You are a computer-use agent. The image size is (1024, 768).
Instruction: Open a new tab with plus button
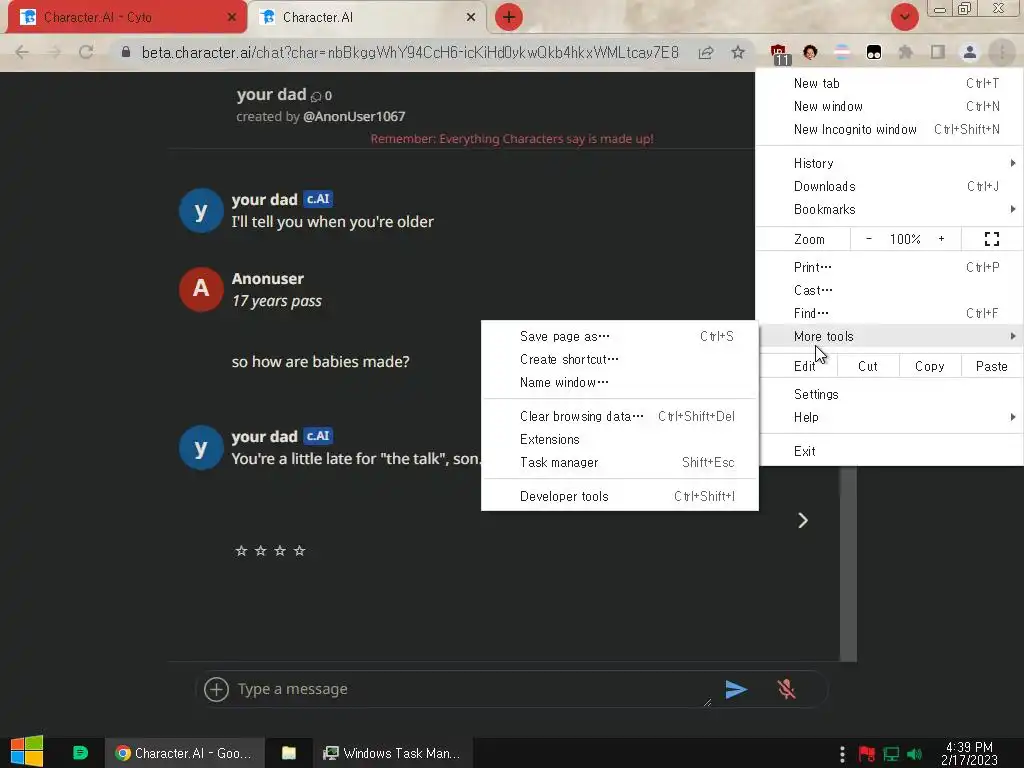[x=509, y=17]
